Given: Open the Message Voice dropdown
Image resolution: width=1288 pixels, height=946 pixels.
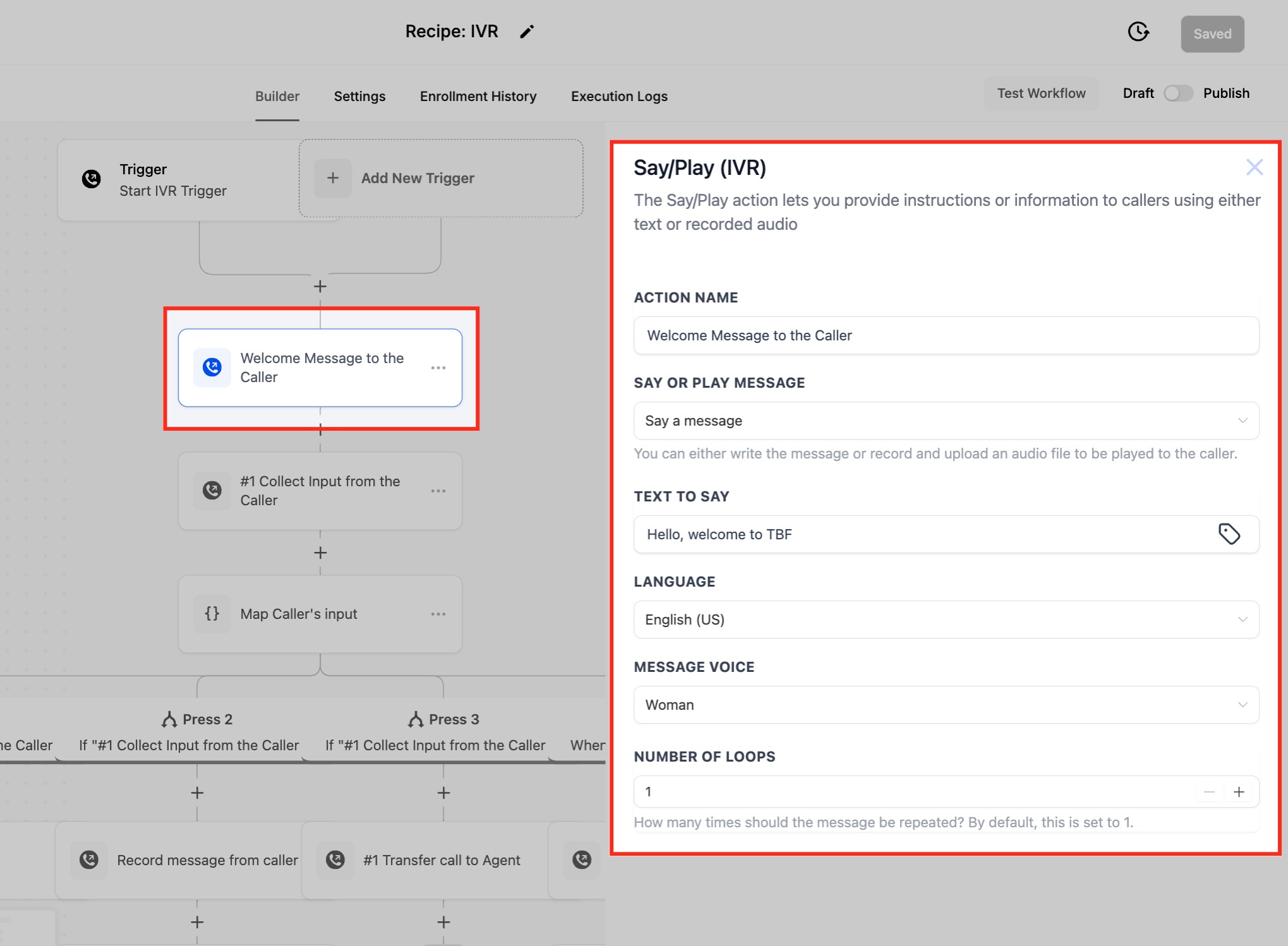Looking at the screenshot, I should [946, 705].
